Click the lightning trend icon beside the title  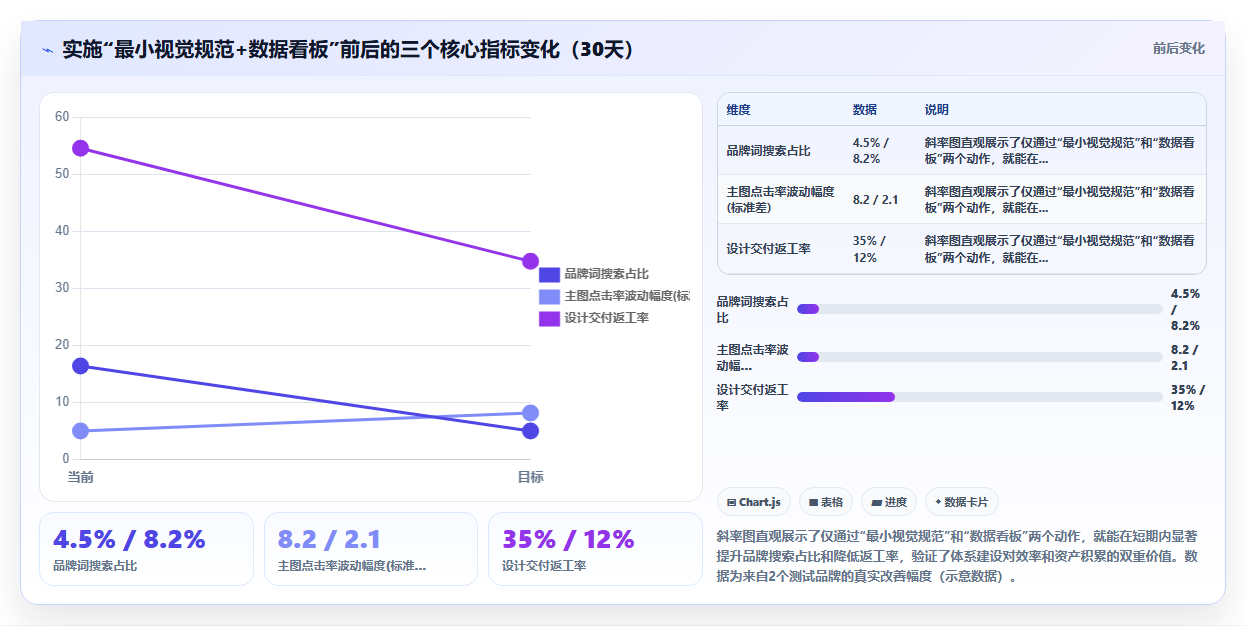(47, 50)
